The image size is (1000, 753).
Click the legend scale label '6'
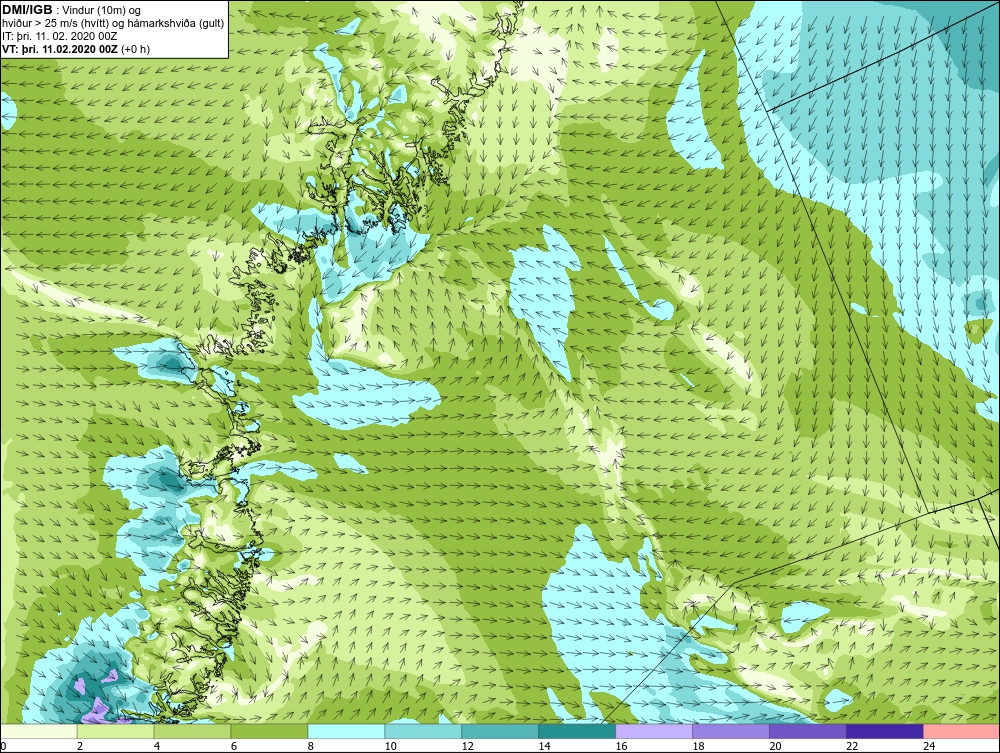coord(233,746)
